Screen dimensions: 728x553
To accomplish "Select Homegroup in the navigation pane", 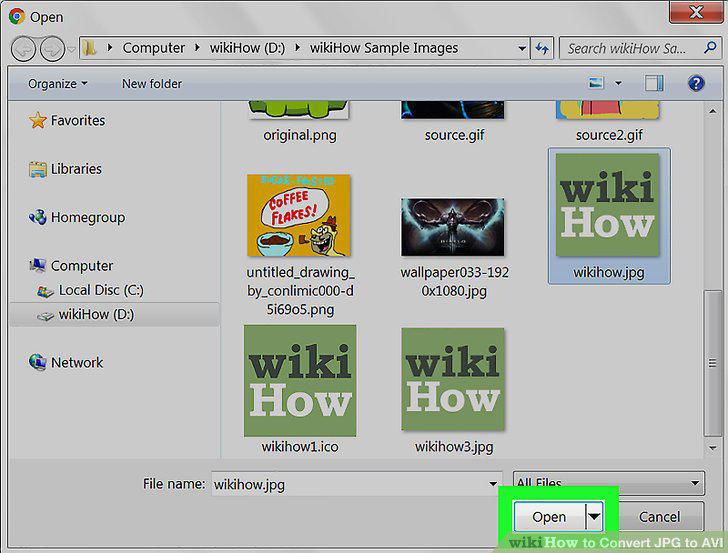I will 88,217.
